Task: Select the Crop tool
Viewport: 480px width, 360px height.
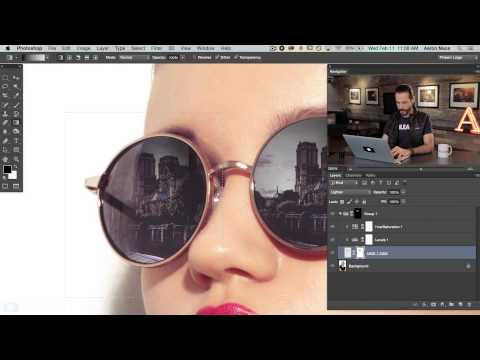Action: coord(5,96)
